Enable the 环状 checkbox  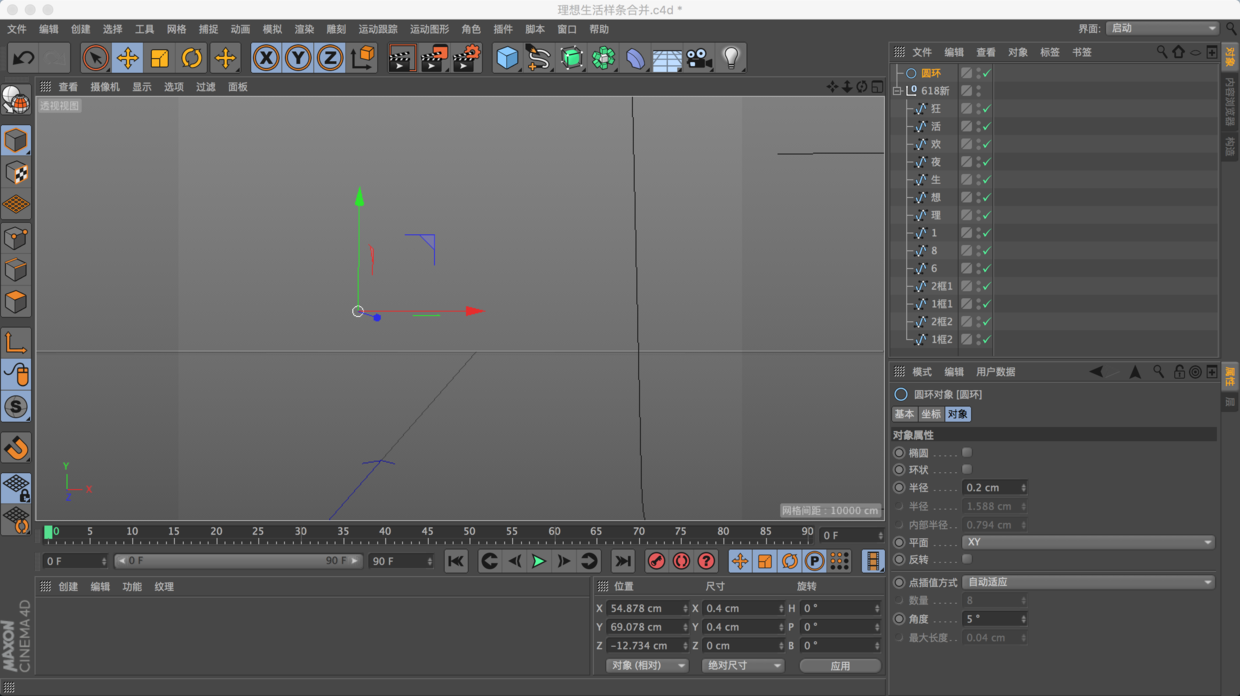(967, 469)
